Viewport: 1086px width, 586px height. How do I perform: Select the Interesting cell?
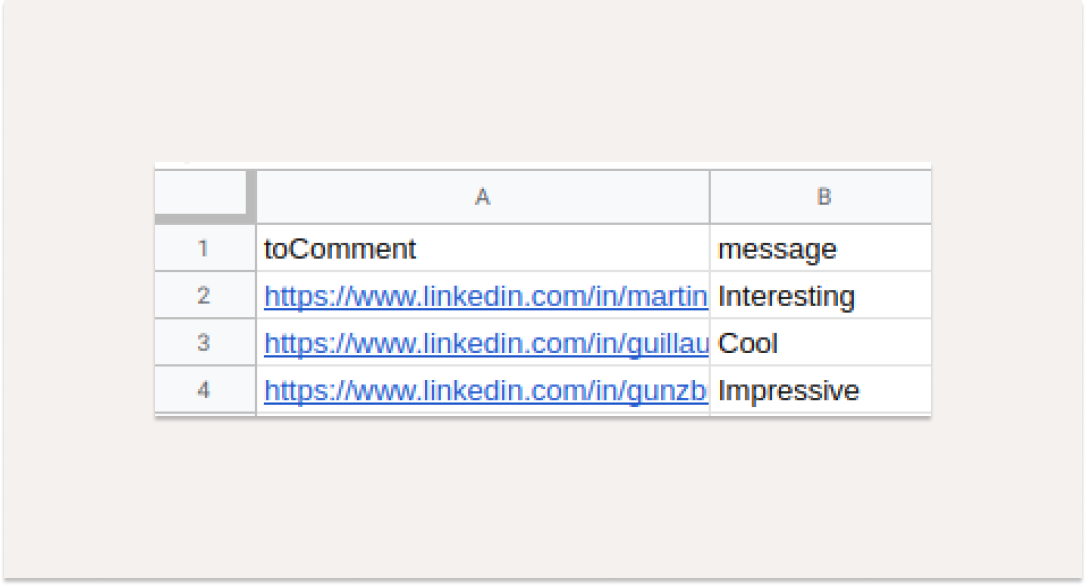(821, 295)
